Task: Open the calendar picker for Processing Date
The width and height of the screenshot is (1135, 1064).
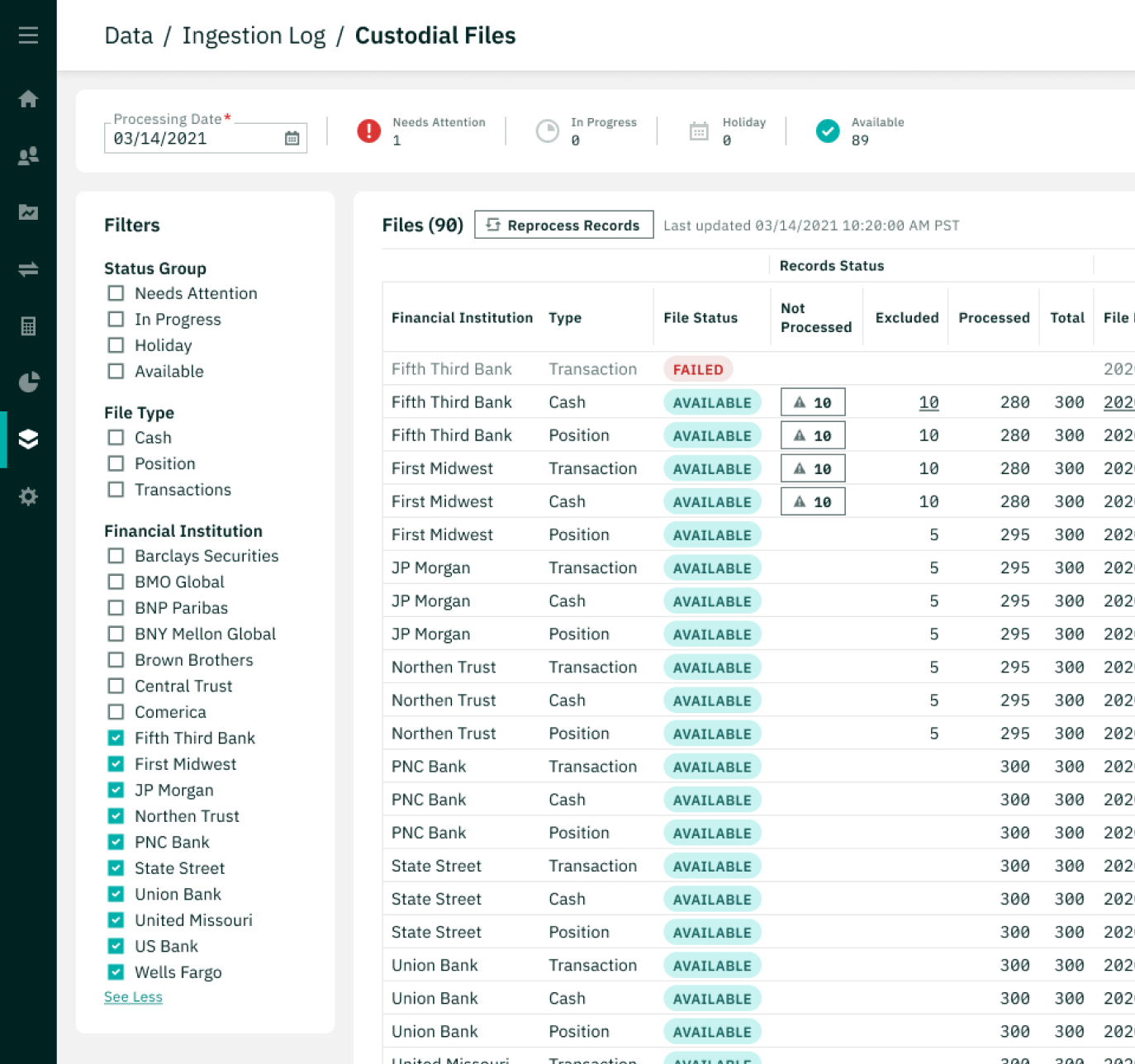Action: pos(291,138)
